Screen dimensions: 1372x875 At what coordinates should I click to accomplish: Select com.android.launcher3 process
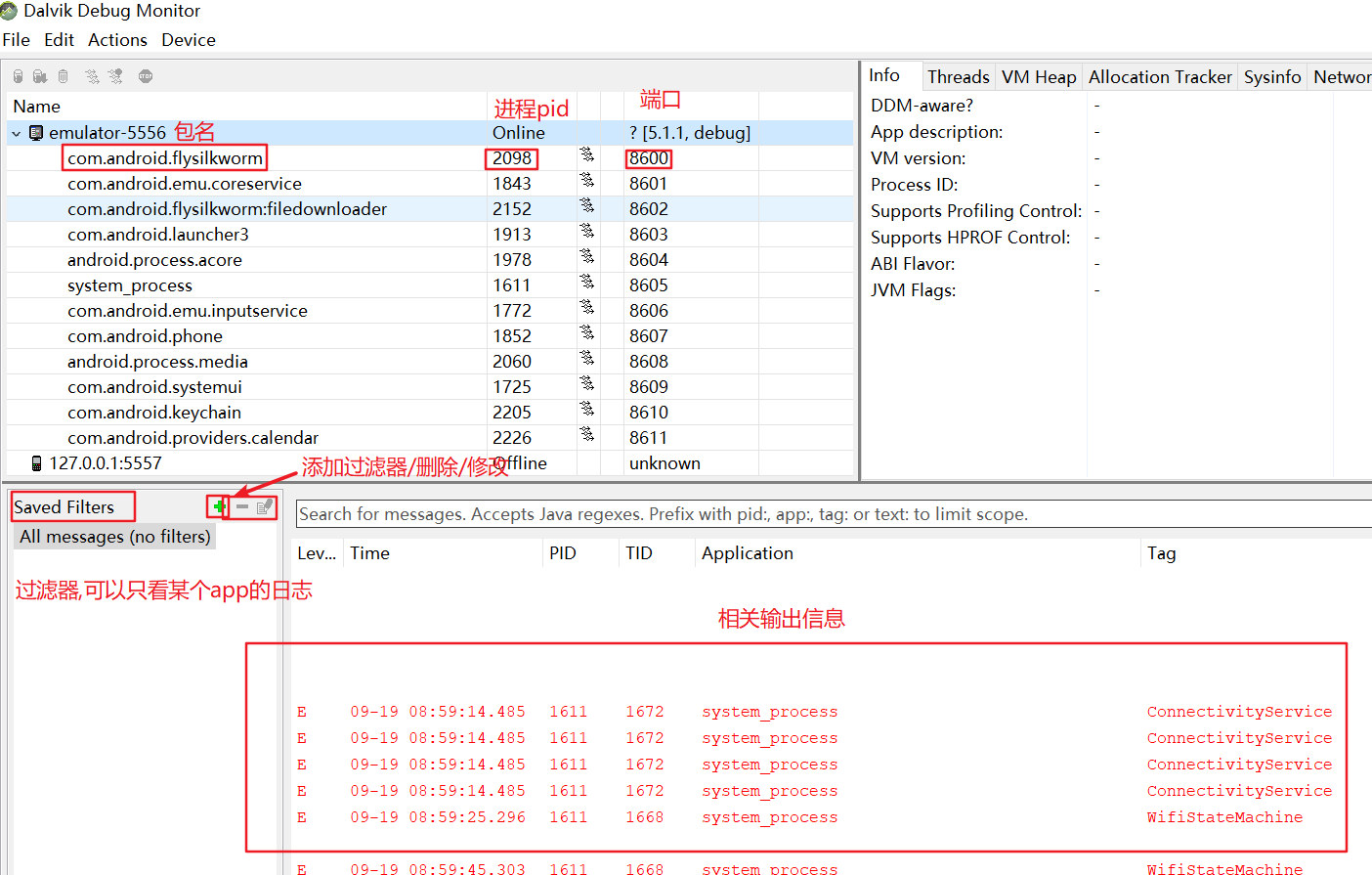[x=158, y=235]
